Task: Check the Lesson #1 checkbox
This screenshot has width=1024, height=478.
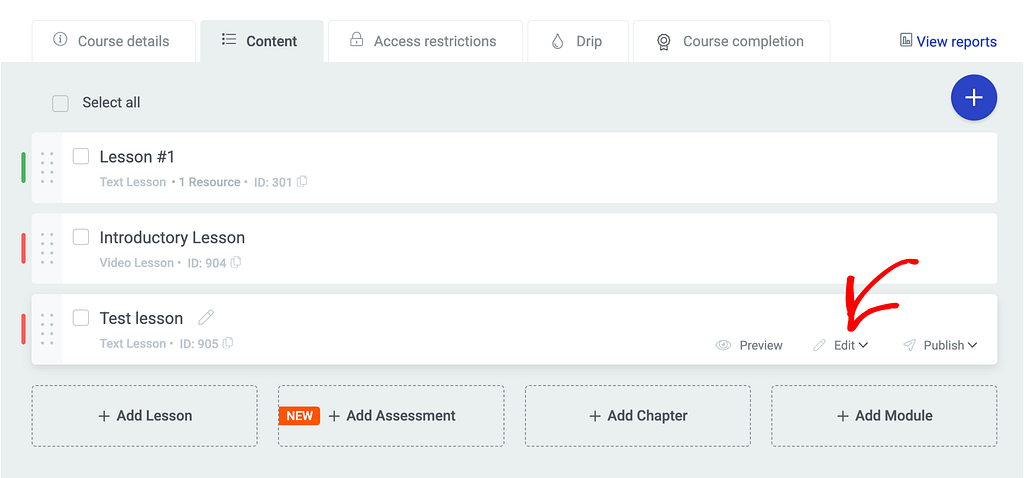Action: click(81, 157)
